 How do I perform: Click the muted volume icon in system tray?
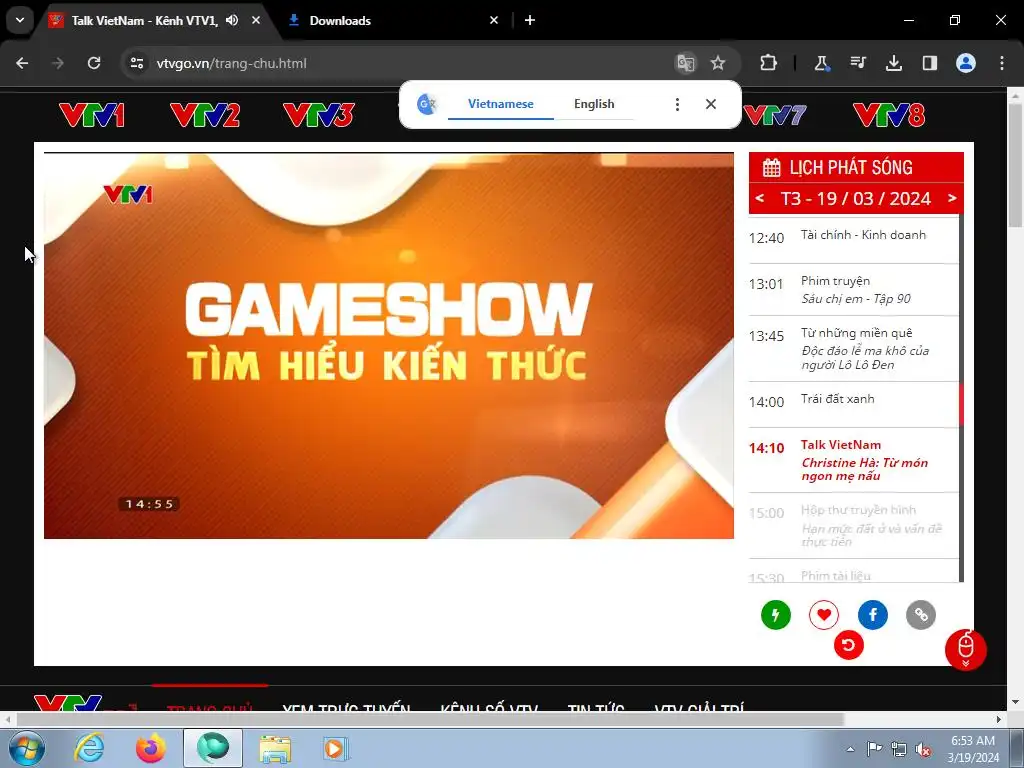923,749
